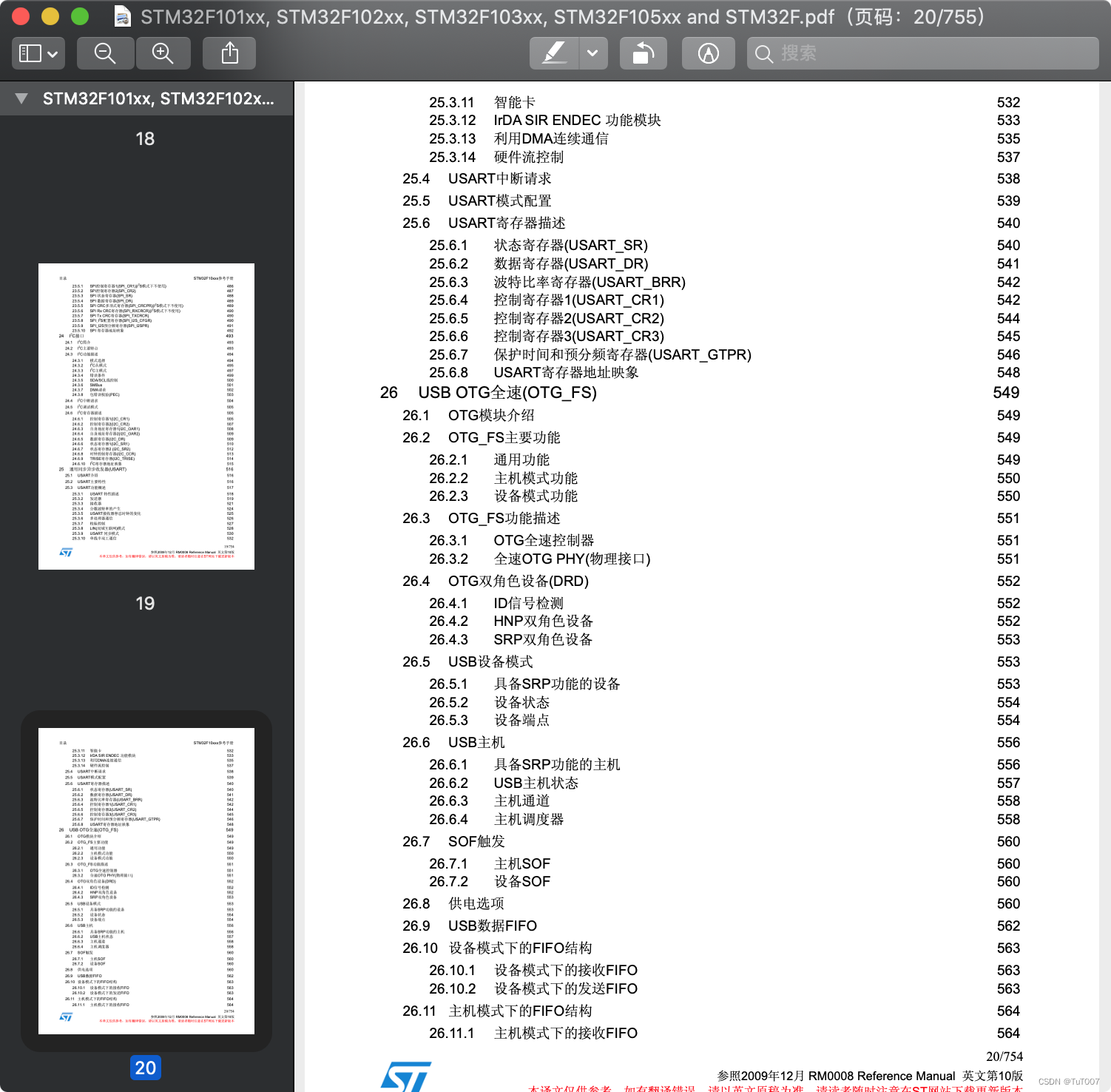Click the magnifier icon in search field
The width and height of the screenshot is (1111, 1092).
[763, 53]
